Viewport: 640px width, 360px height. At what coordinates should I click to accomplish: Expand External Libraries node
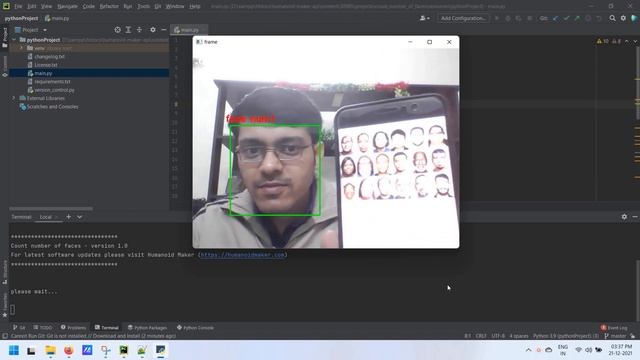[13, 98]
